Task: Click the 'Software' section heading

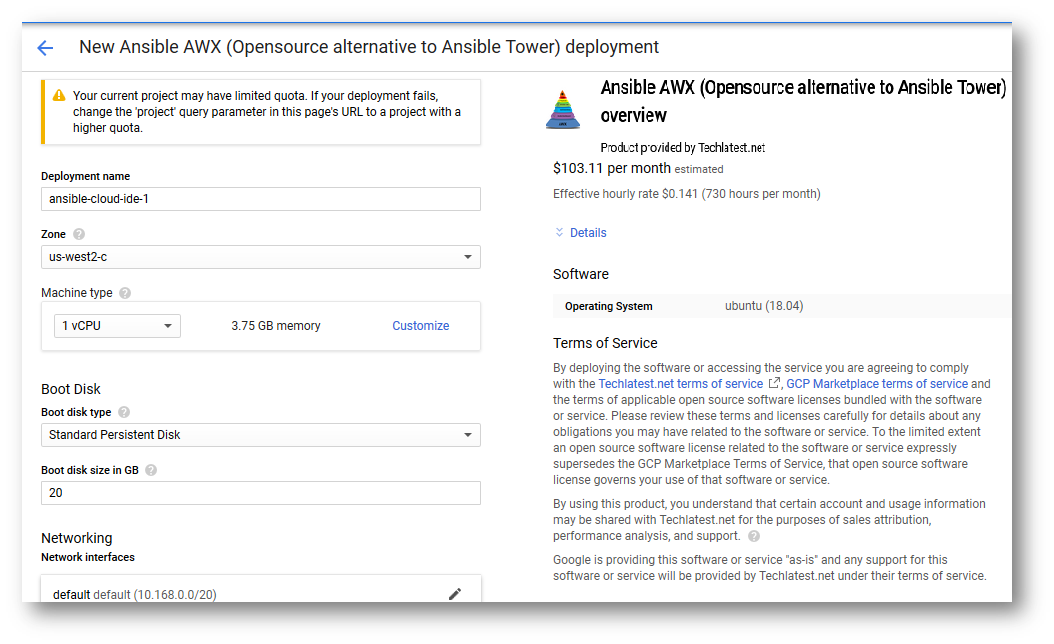Action: point(581,274)
